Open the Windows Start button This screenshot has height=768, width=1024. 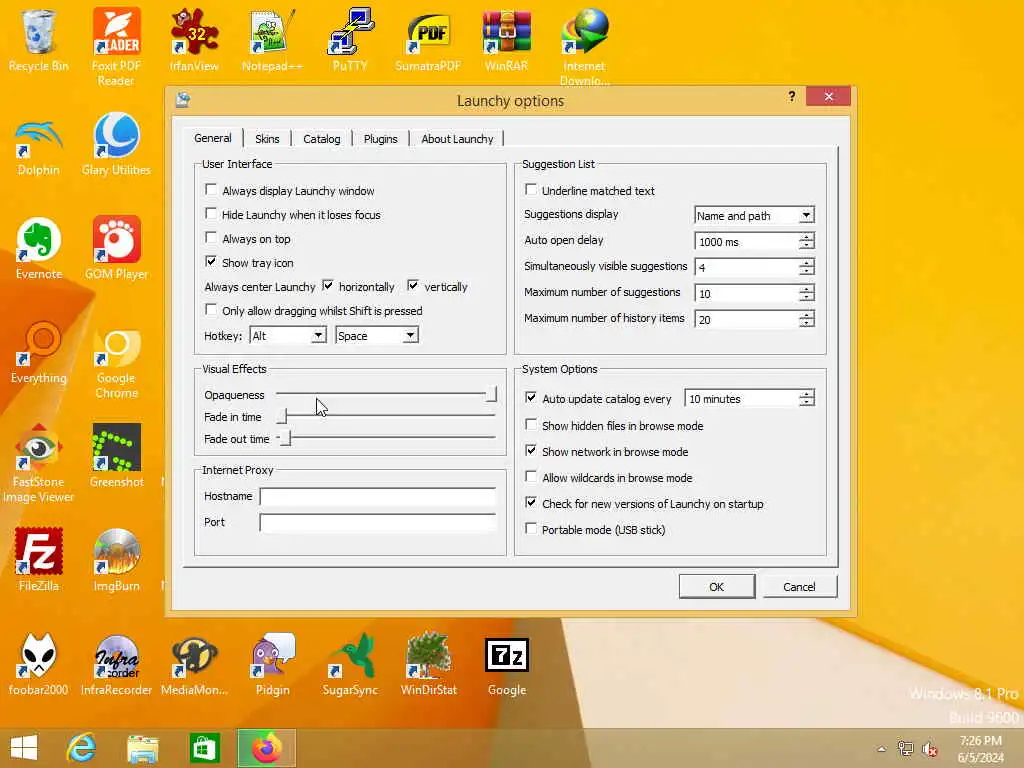tap(24, 748)
